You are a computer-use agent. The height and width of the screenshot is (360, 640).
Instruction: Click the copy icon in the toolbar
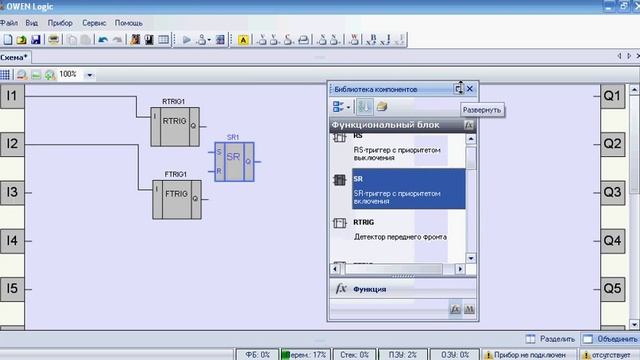pos(72,40)
